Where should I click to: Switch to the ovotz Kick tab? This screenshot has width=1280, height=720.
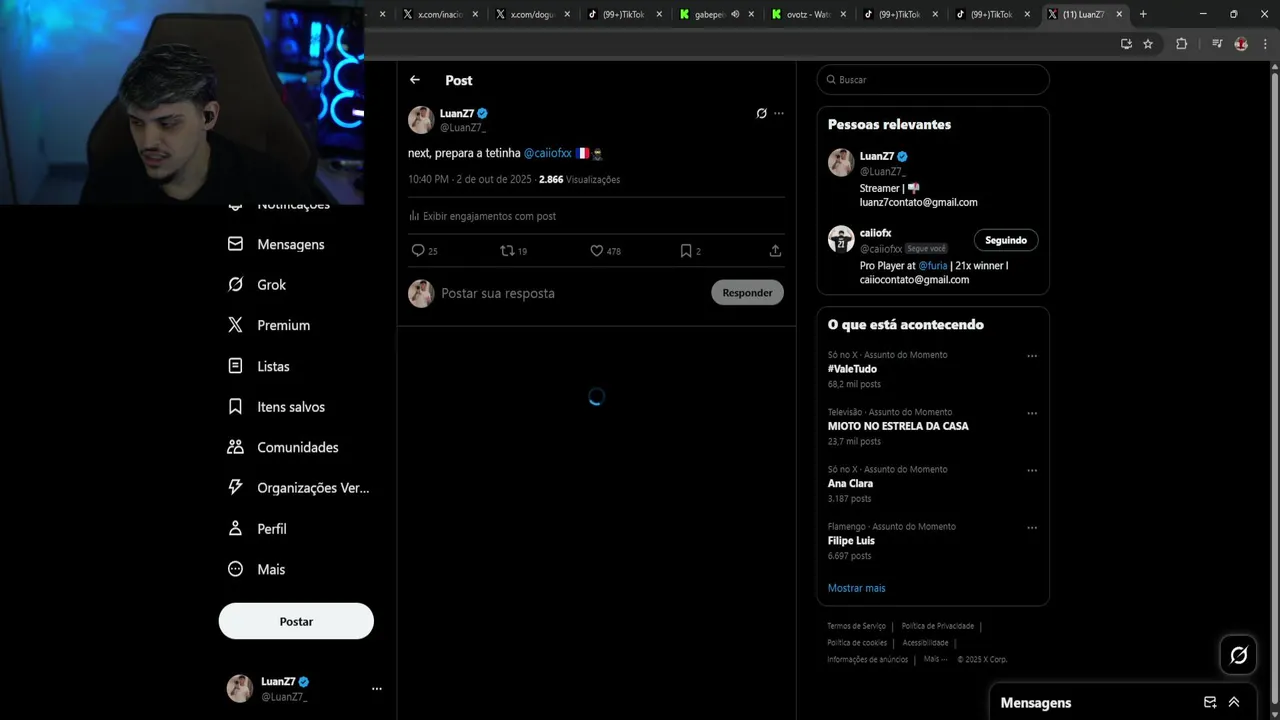tap(808, 14)
